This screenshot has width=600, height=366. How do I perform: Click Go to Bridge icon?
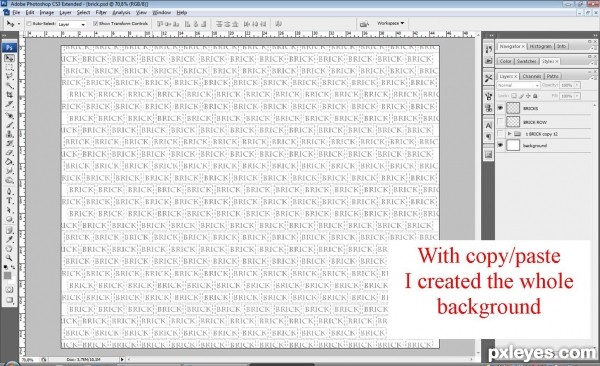364,24
